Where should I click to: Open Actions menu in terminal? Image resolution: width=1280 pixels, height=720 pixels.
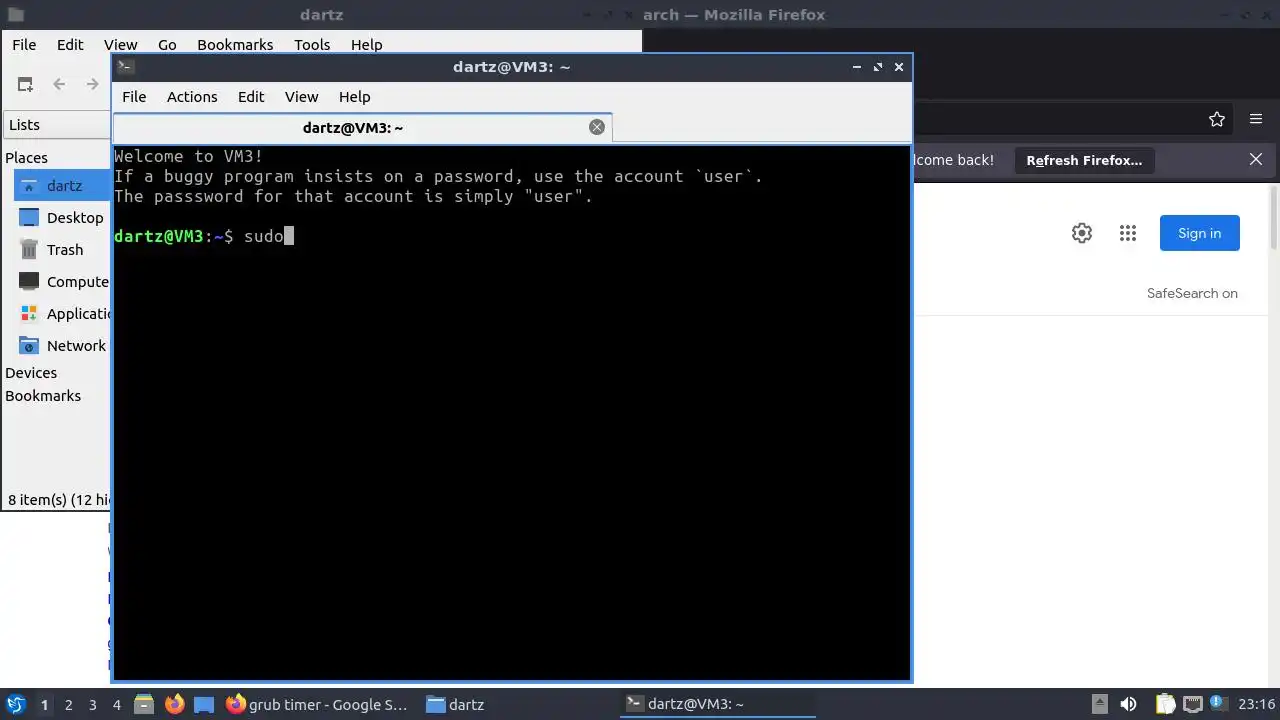click(x=192, y=97)
